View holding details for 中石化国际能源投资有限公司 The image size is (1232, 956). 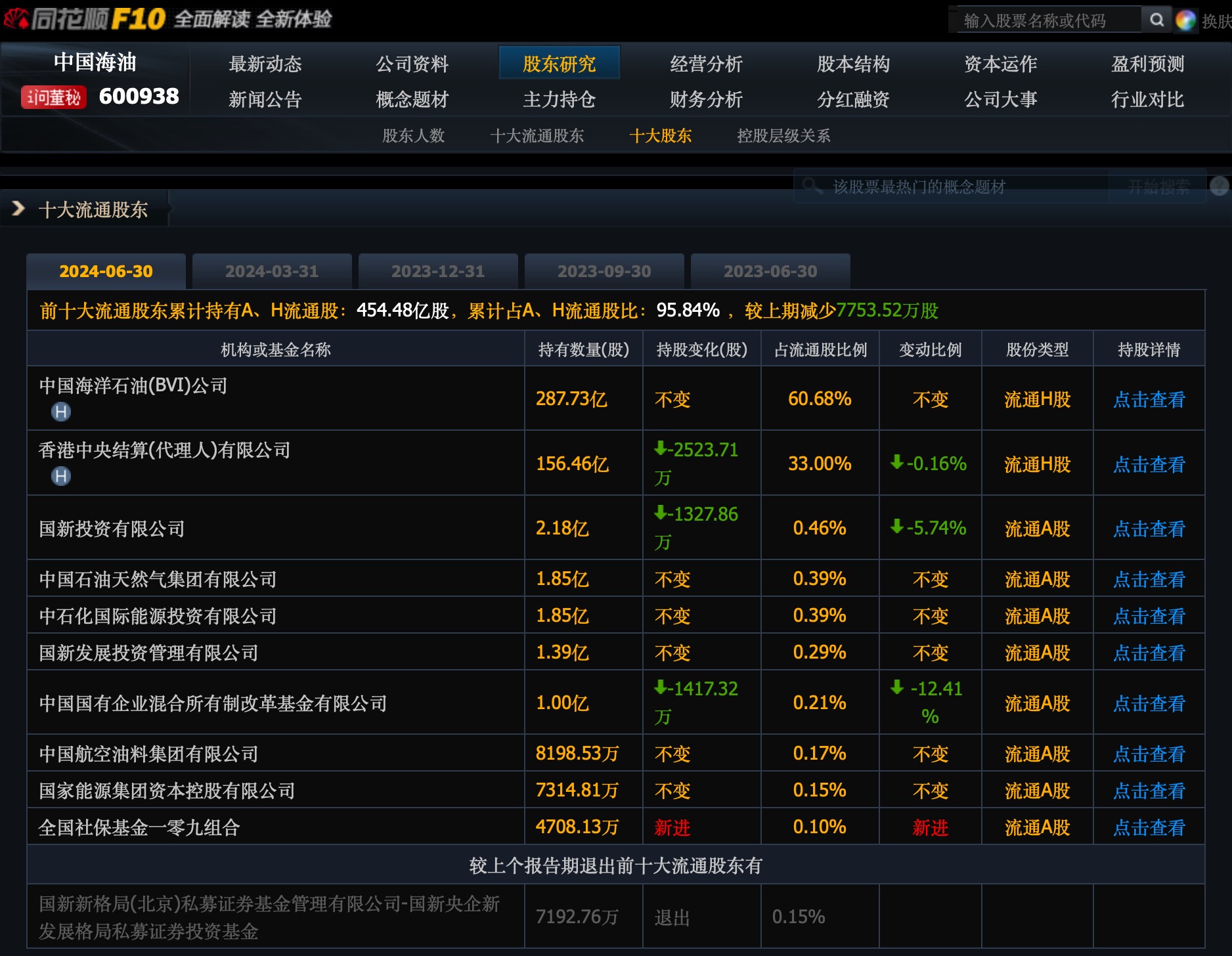pyautogui.click(x=1149, y=616)
